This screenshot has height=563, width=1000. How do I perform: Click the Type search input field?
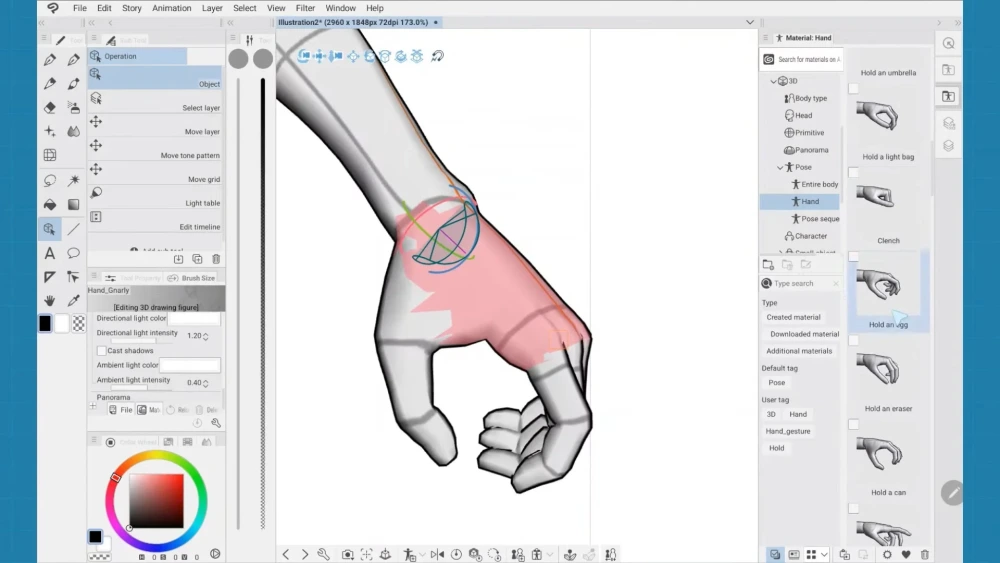(801, 283)
